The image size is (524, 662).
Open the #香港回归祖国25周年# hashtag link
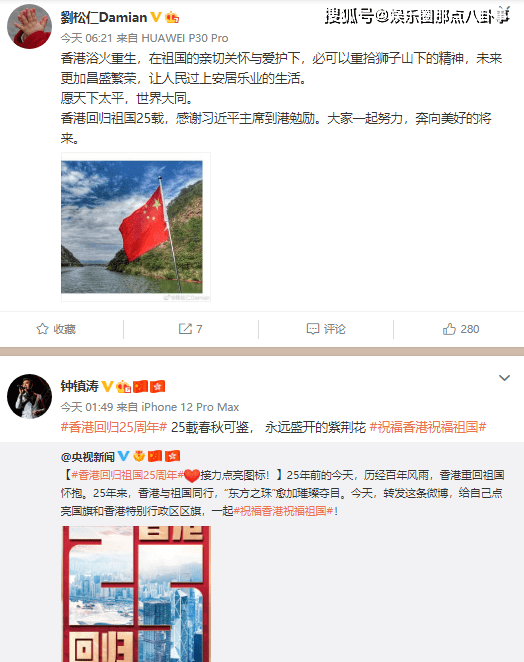click(127, 475)
